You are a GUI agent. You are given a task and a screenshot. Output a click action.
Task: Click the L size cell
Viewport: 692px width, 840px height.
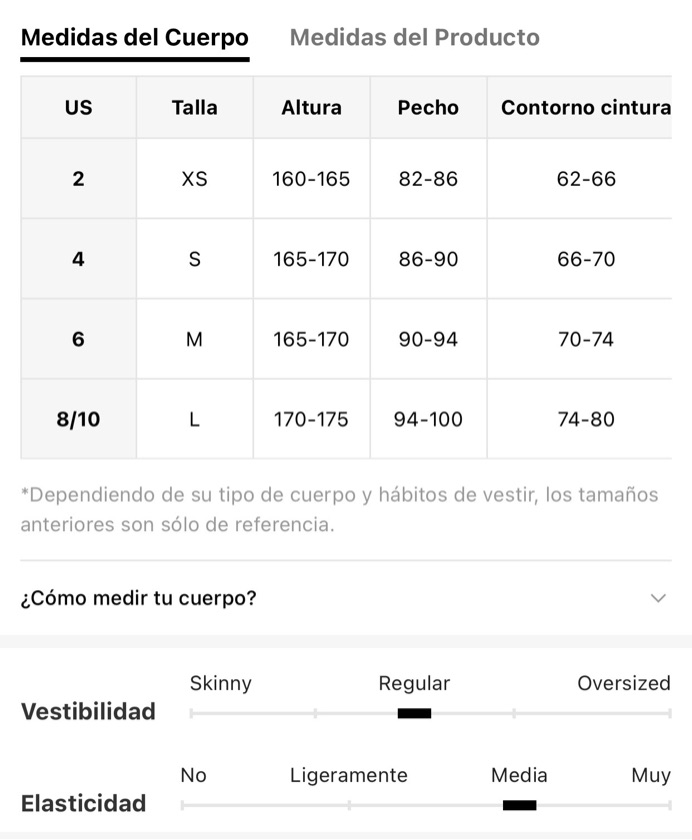(x=194, y=419)
